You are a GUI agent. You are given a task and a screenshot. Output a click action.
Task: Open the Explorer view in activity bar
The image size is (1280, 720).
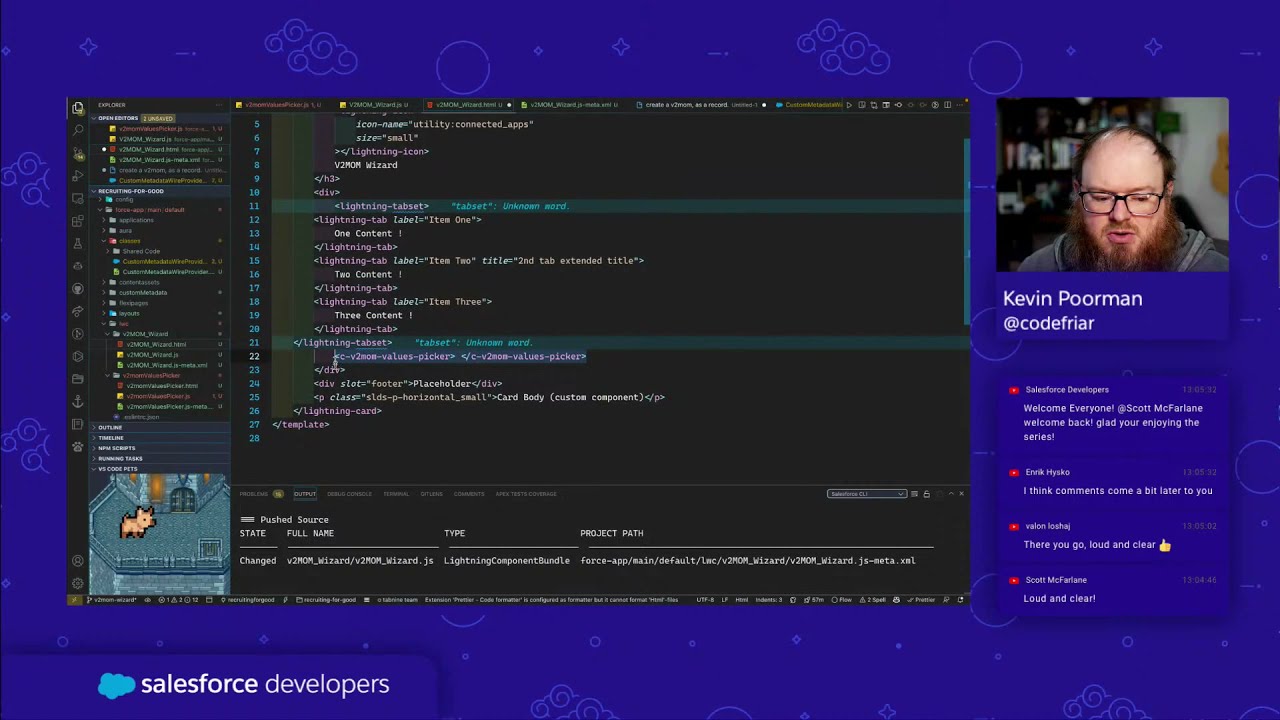pos(78,108)
